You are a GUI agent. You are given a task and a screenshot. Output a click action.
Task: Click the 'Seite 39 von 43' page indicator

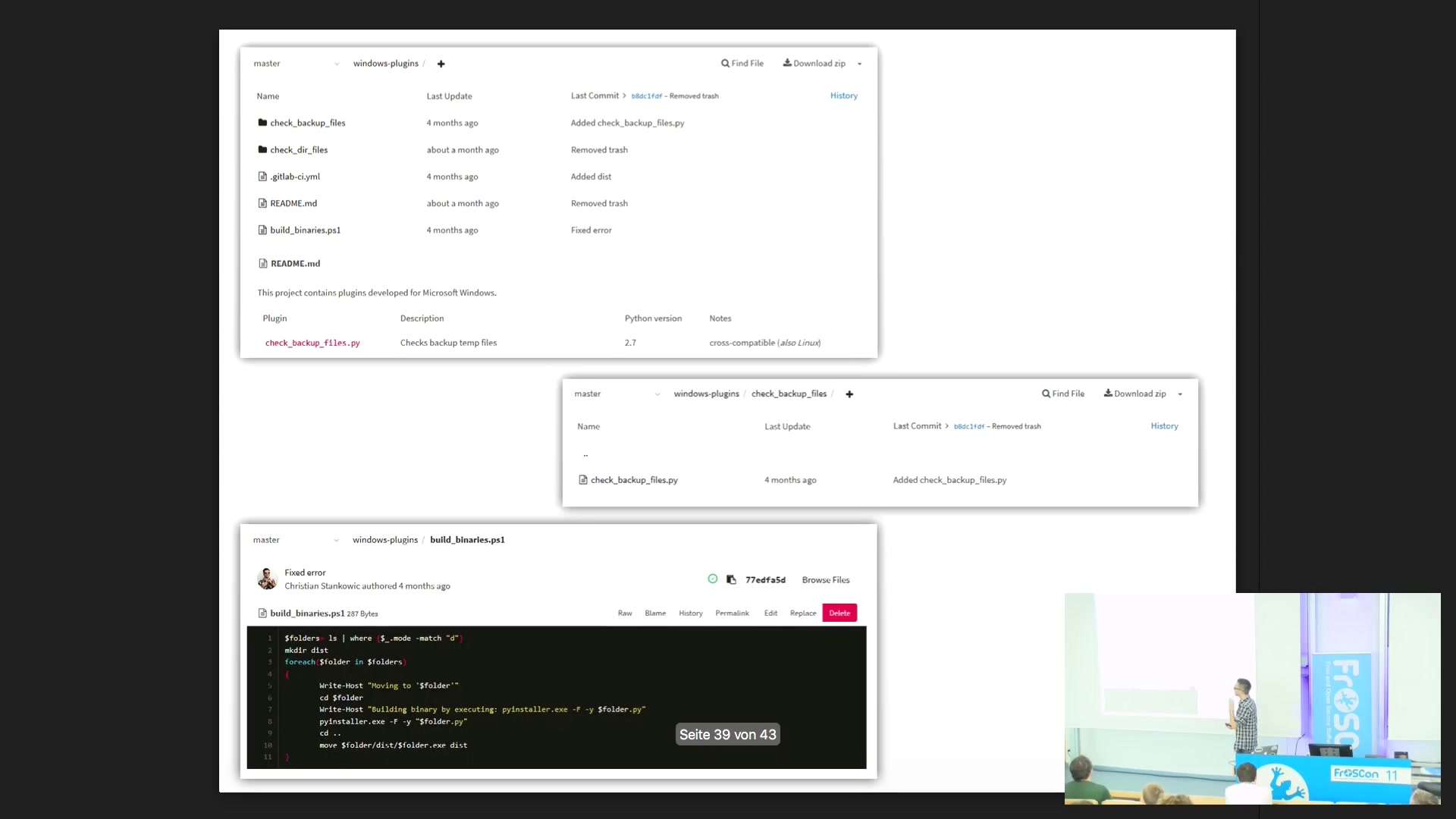(728, 735)
